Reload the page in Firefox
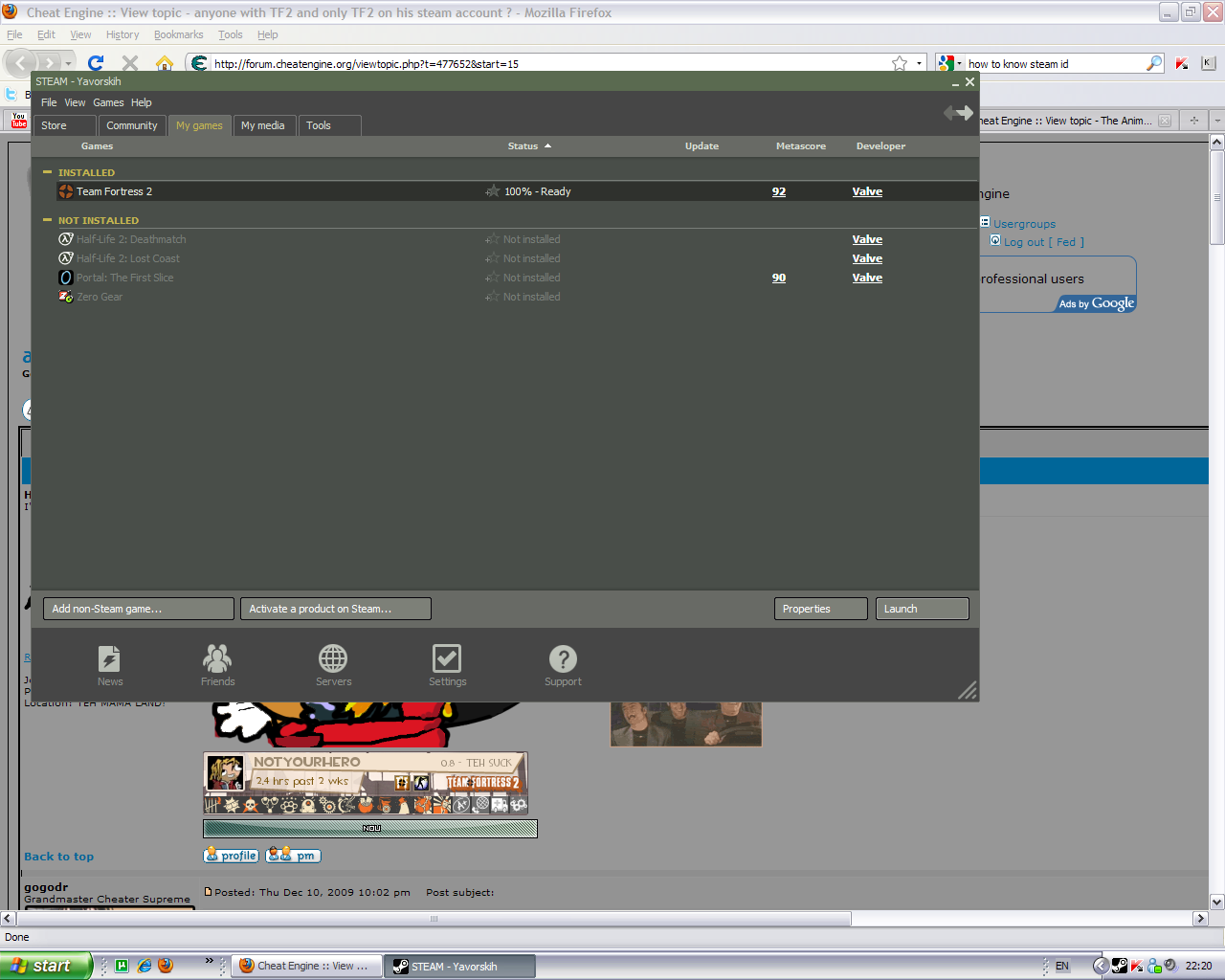This screenshot has width=1225, height=980. [96, 64]
